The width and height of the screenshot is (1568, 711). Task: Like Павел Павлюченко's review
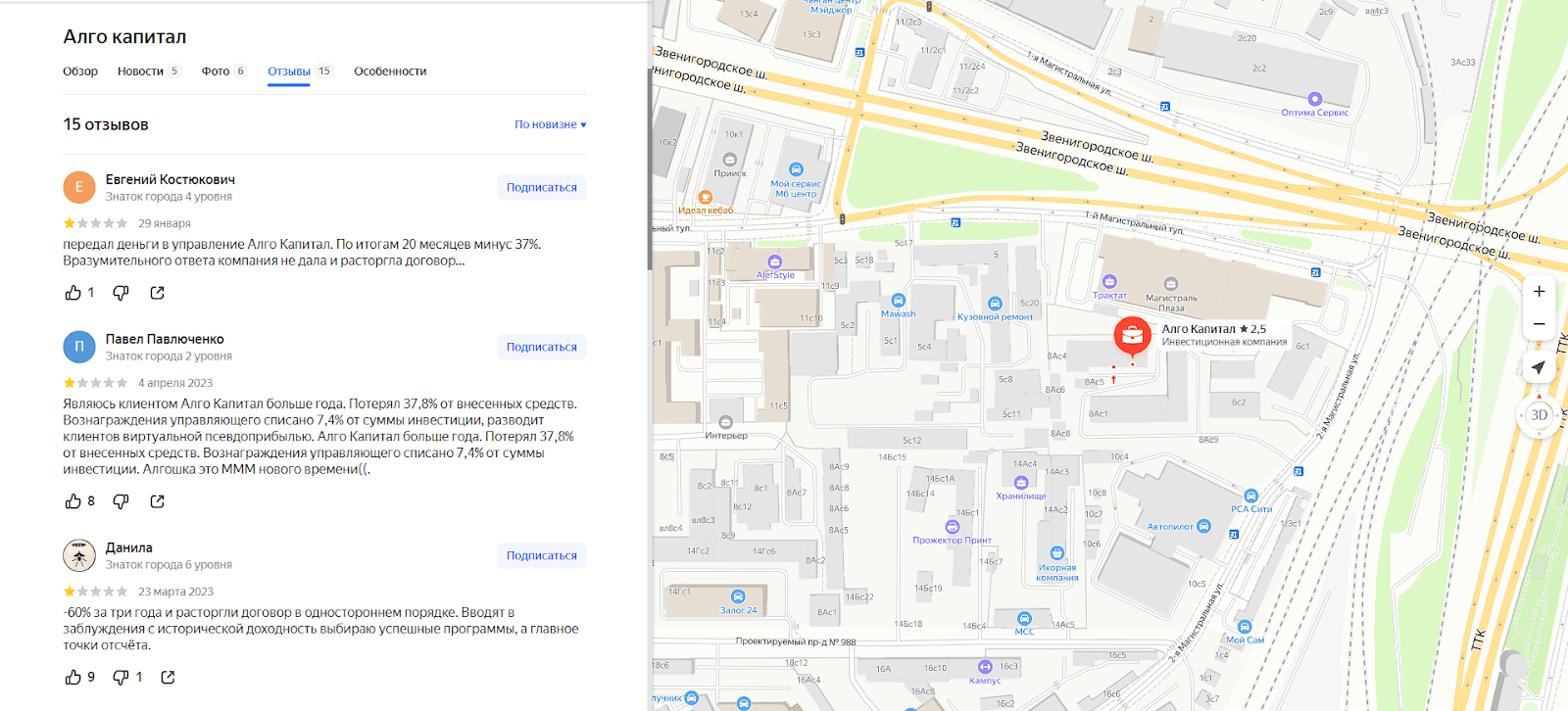73,501
